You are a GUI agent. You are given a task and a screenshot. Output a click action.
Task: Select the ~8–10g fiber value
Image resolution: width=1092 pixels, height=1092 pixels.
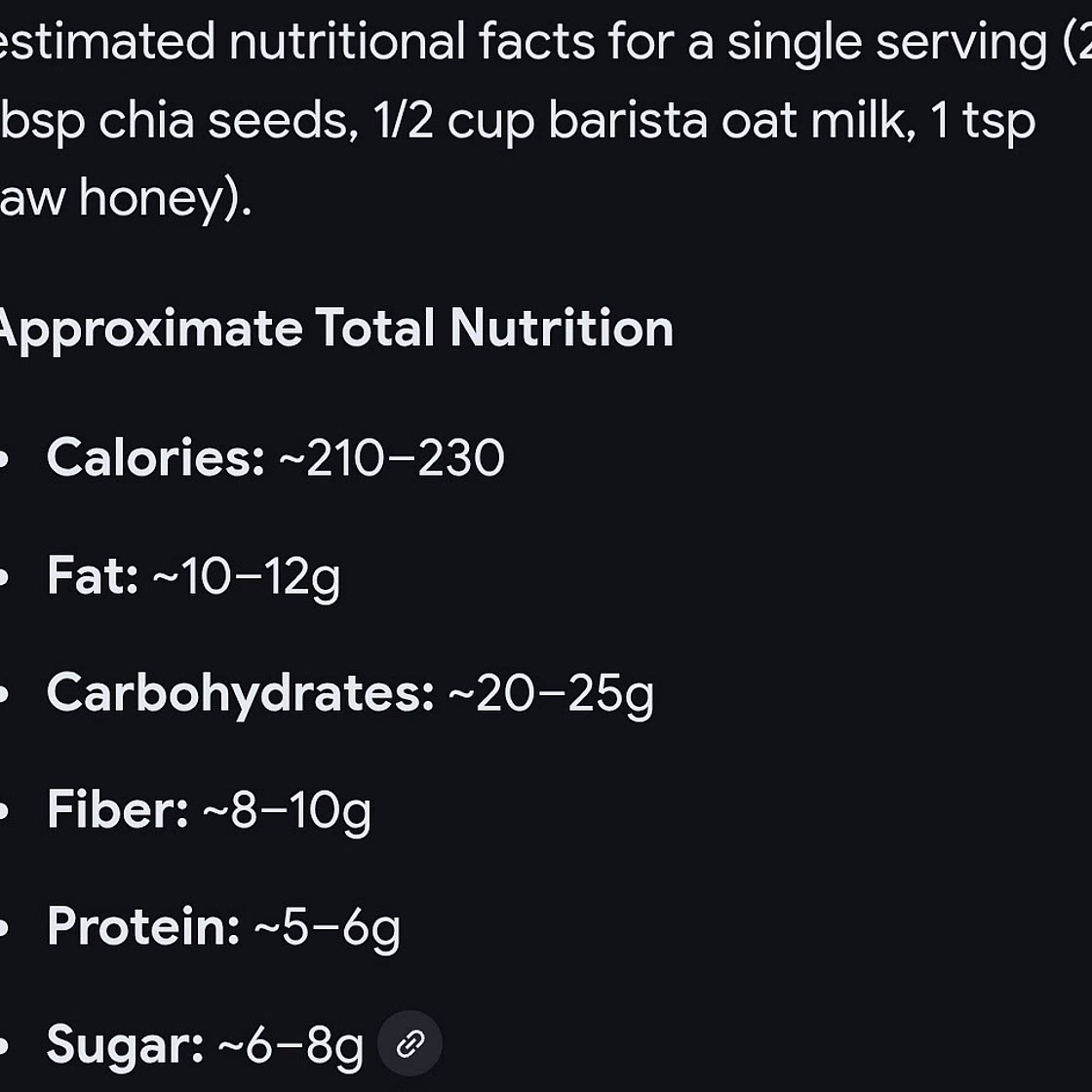tap(287, 810)
